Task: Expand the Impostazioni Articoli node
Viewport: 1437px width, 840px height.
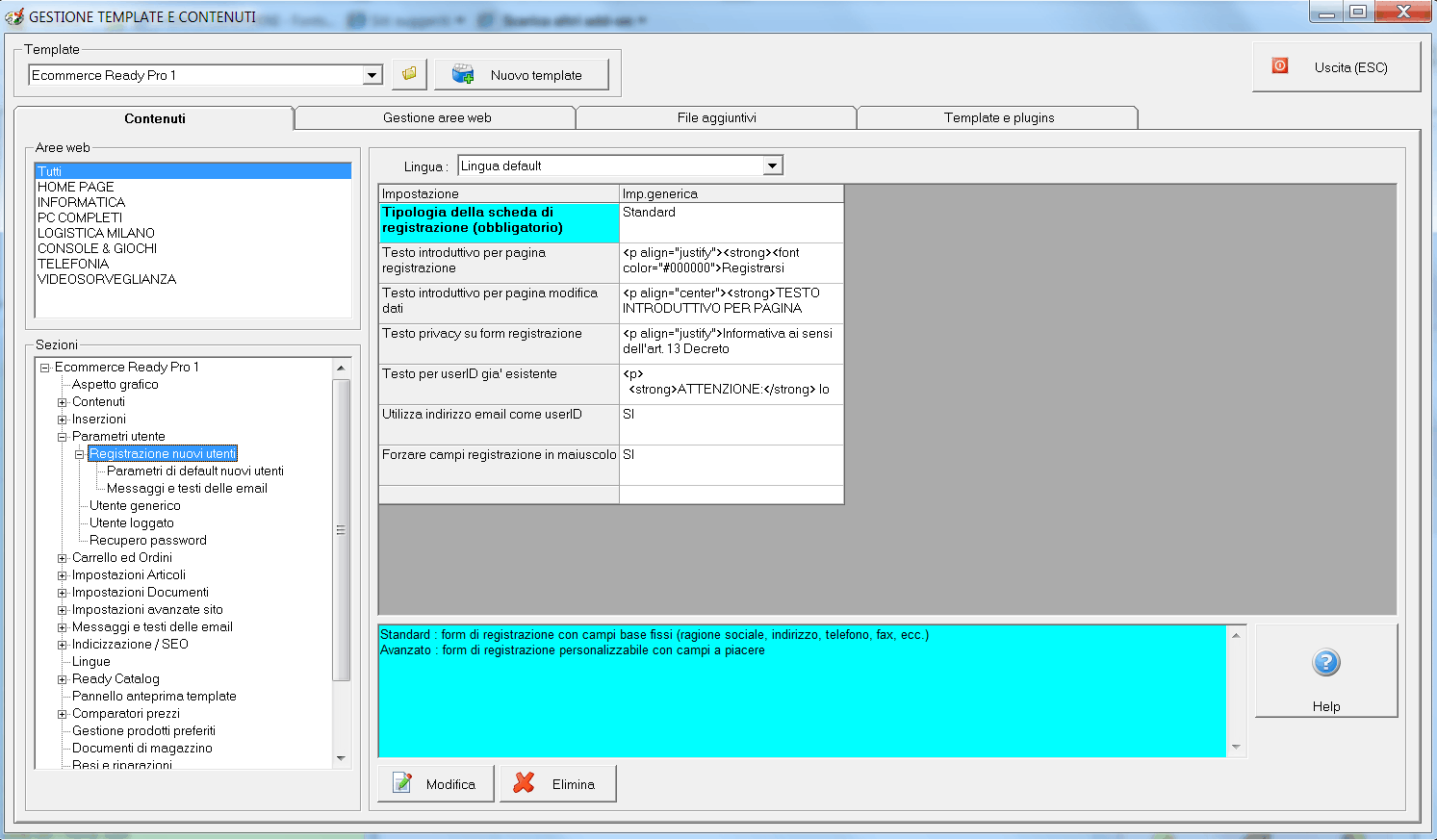Action: (62, 575)
